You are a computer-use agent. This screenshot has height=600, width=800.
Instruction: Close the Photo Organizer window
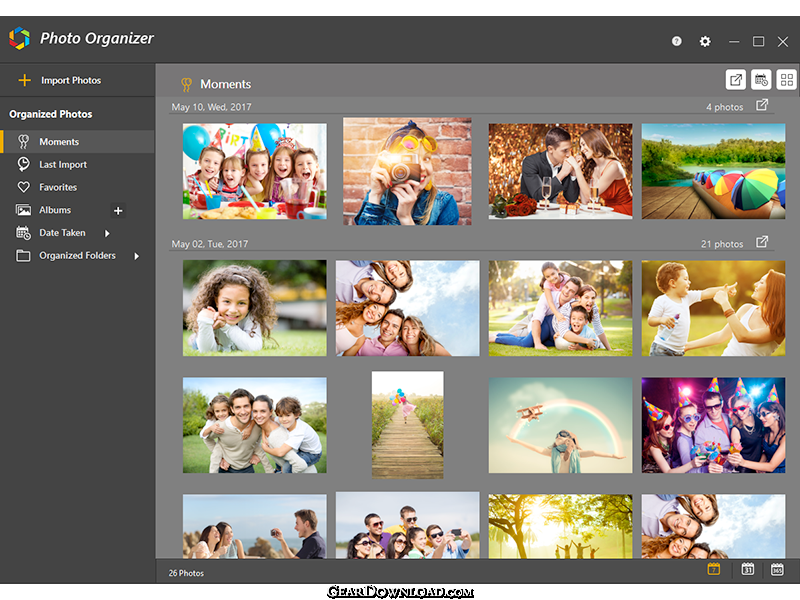tap(783, 41)
